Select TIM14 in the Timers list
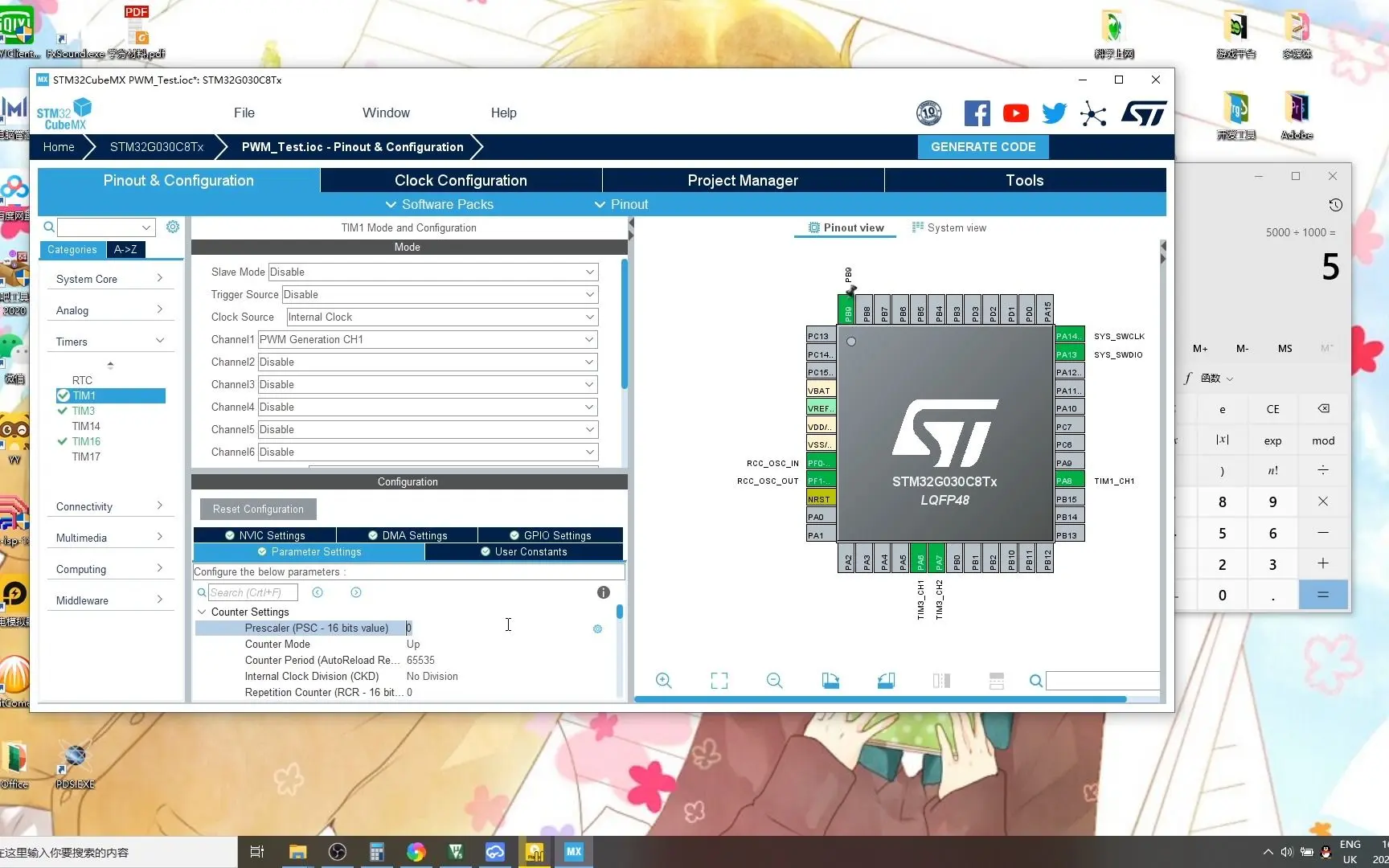 tap(86, 426)
